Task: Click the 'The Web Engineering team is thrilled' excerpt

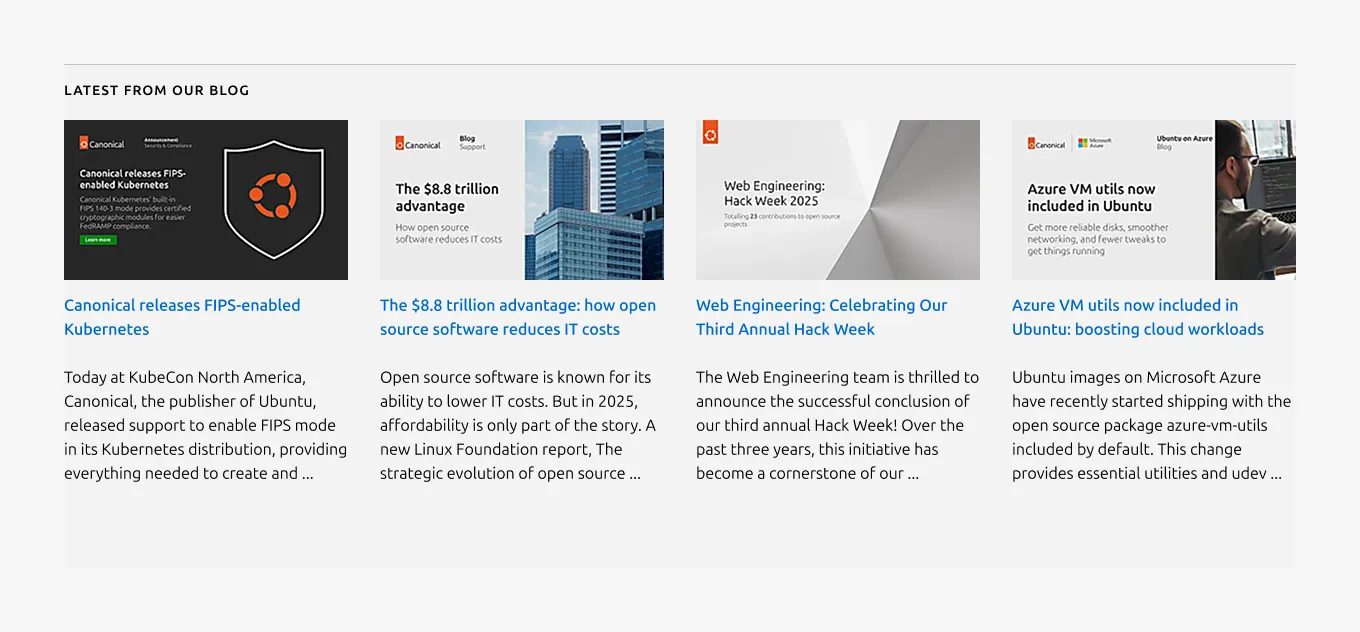Action: click(838, 425)
